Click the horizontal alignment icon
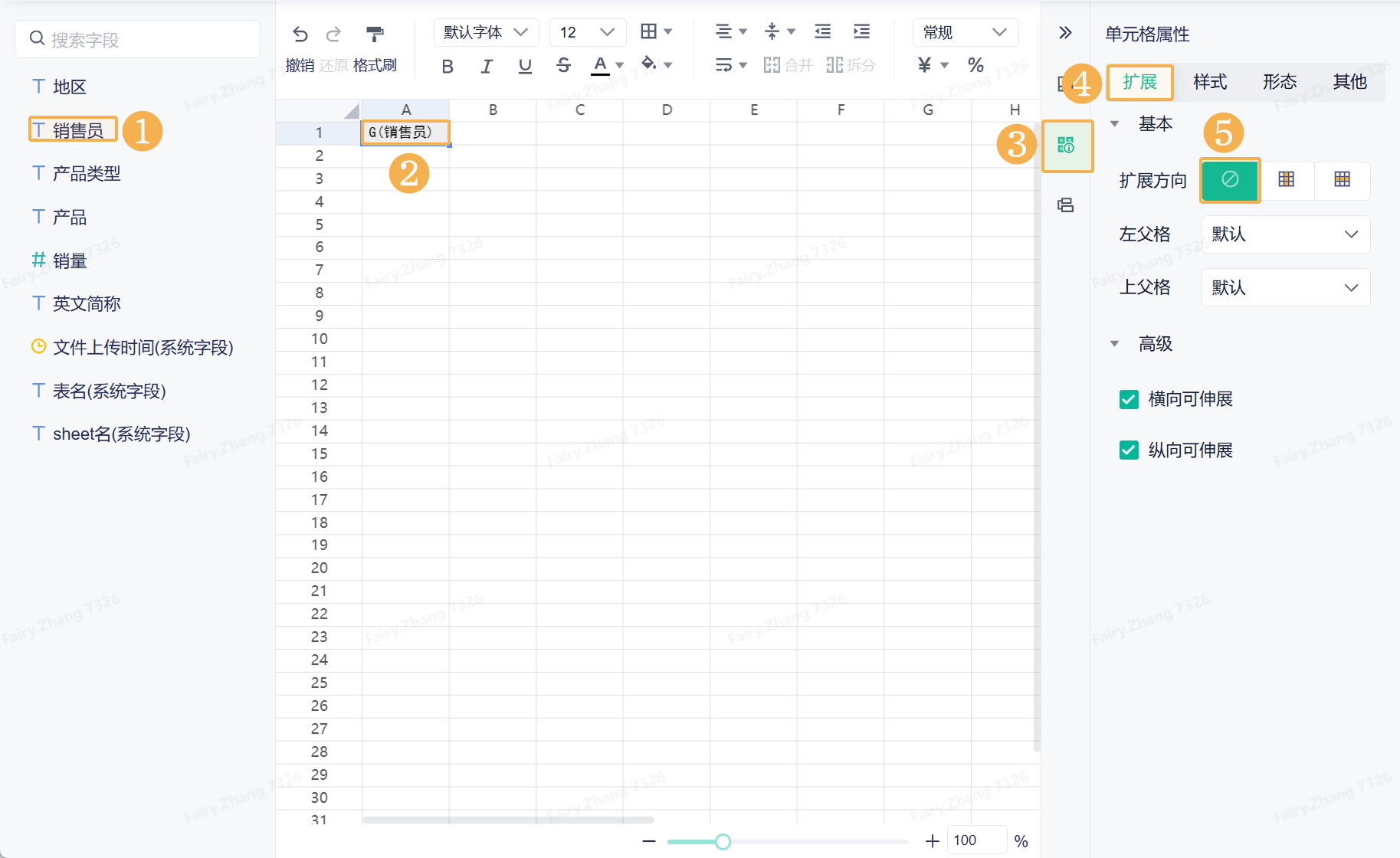This screenshot has height=858, width=1400. [x=723, y=31]
